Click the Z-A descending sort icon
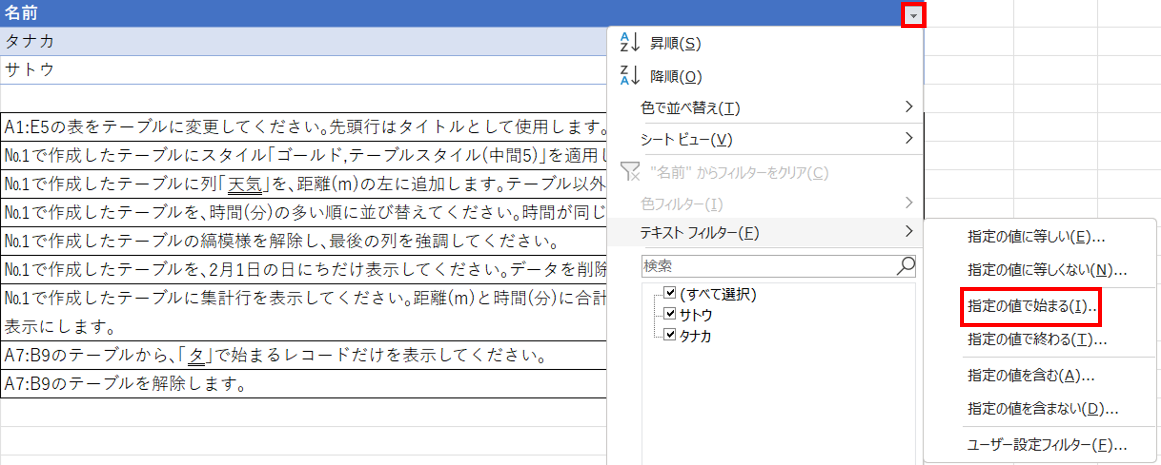1161x465 pixels. coord(628,75)
